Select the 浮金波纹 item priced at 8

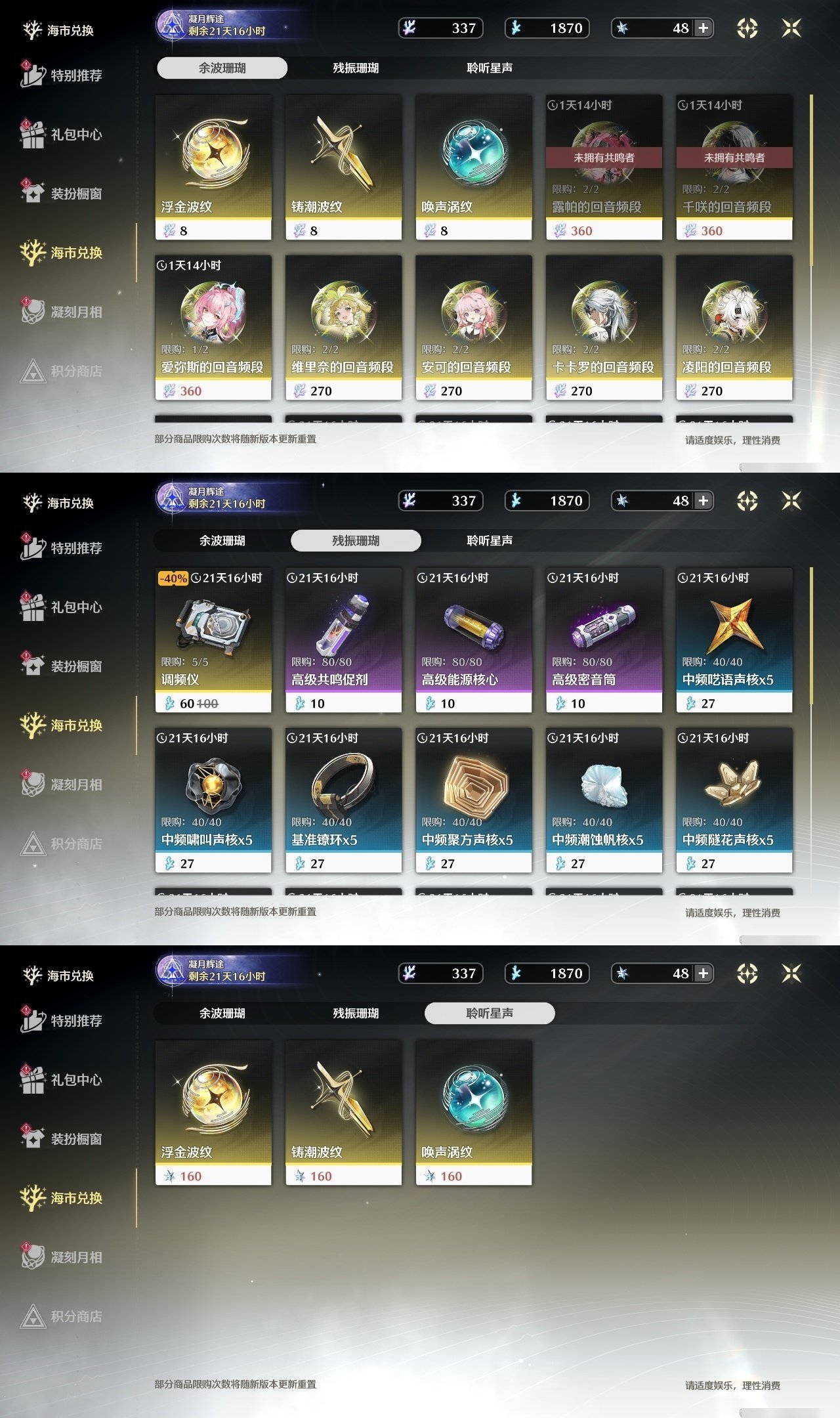tap(213, 167)
